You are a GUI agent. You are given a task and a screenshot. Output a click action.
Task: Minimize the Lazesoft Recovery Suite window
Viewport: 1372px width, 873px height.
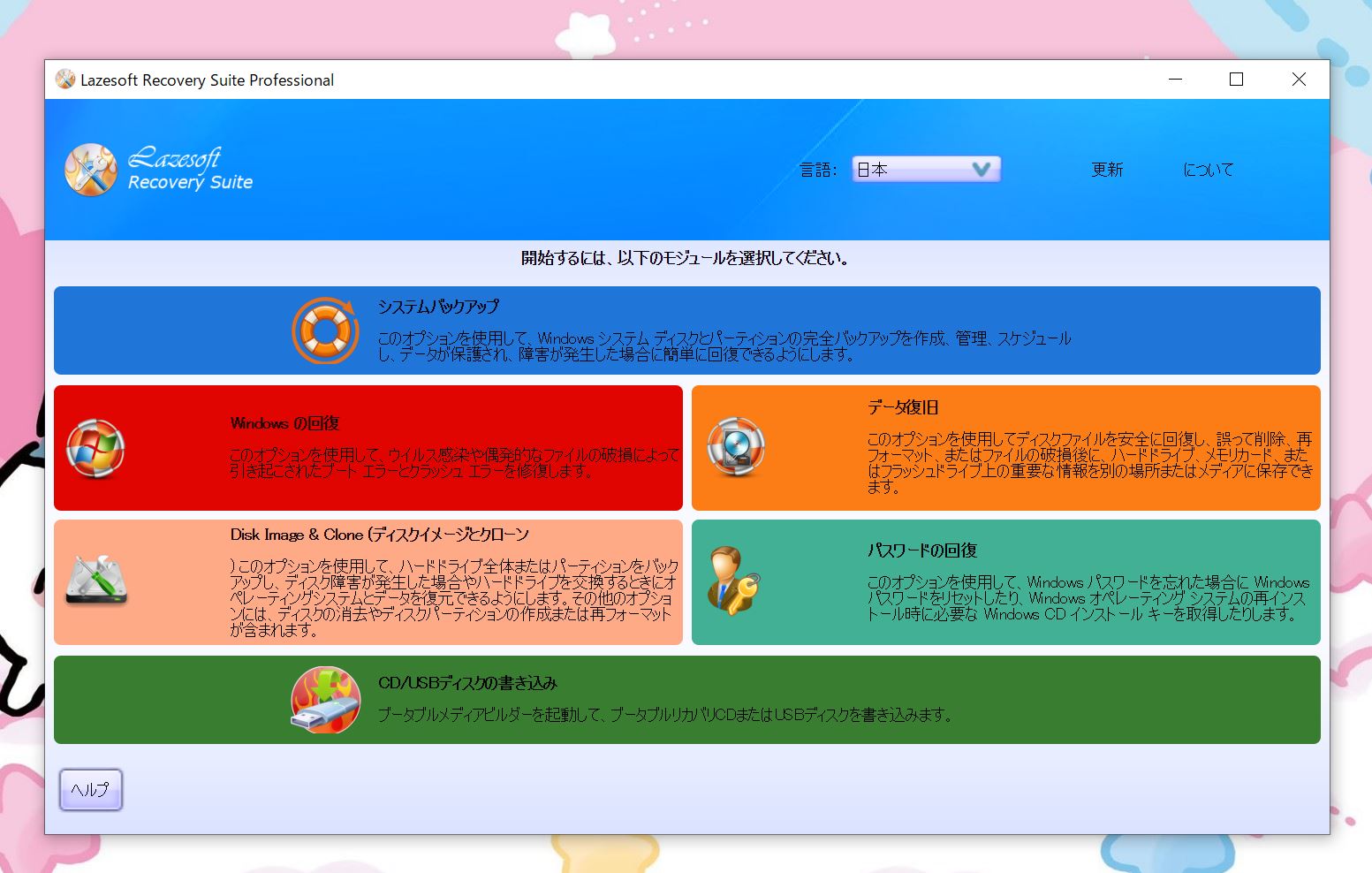pos(1175,80)
